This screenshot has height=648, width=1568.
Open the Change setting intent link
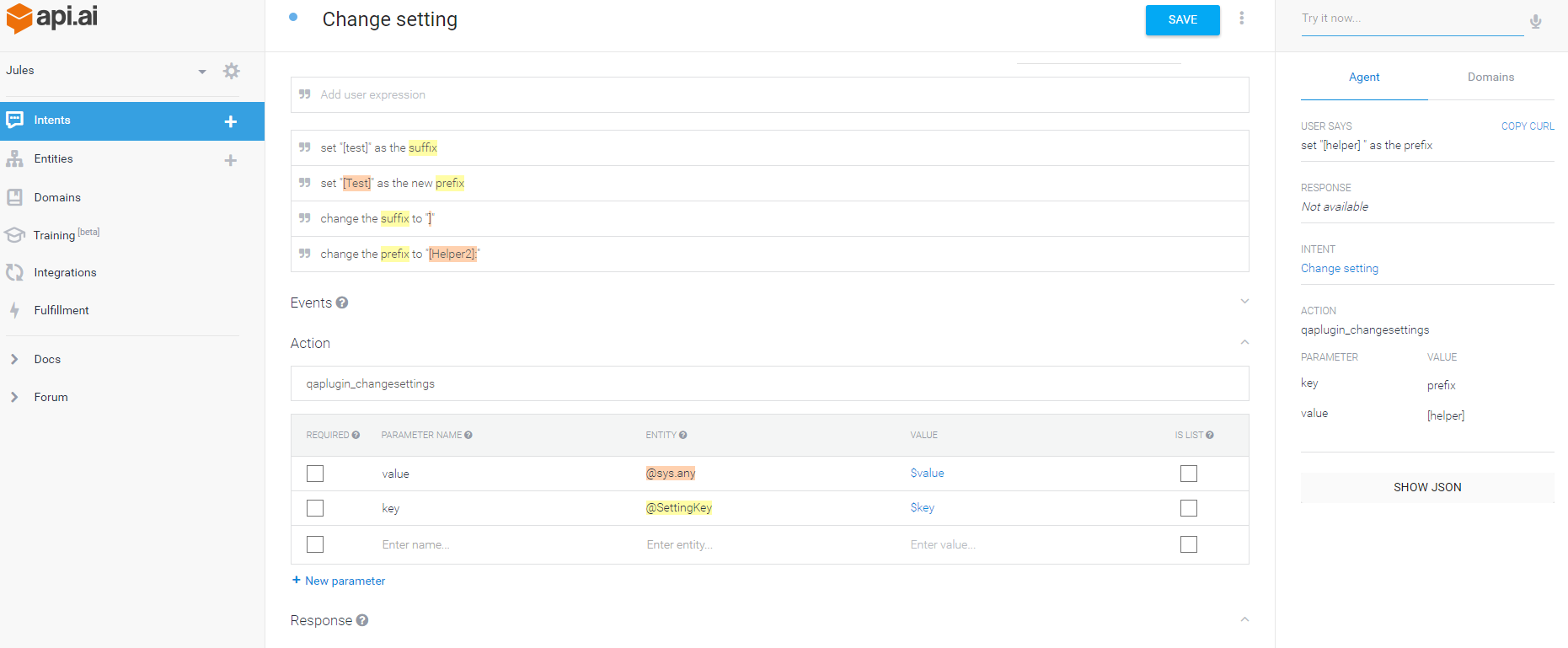point(1340,268)
